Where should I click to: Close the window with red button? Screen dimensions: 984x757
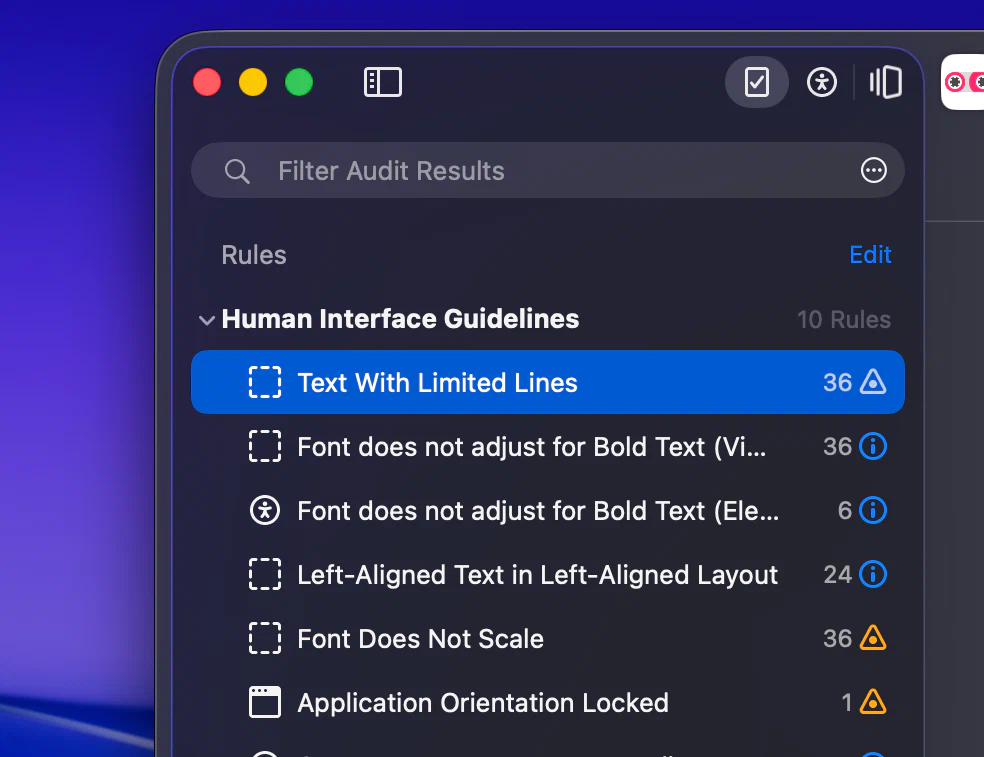[x=207, y=82]
